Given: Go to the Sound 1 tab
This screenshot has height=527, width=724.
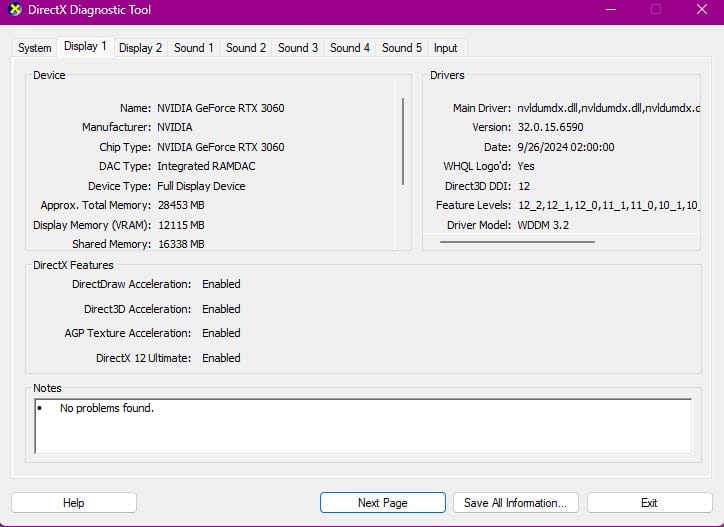Looking at the screenshot, I should coord(193,48).
